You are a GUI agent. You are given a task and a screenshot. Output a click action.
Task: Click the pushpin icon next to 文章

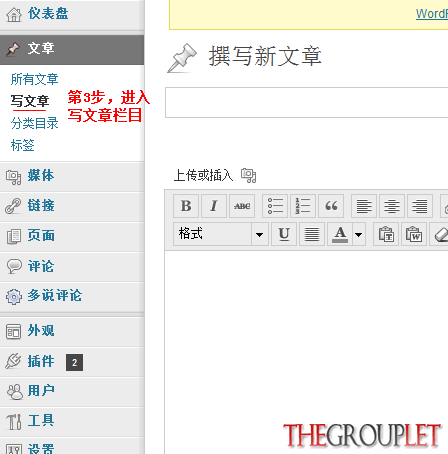[13, 49]
